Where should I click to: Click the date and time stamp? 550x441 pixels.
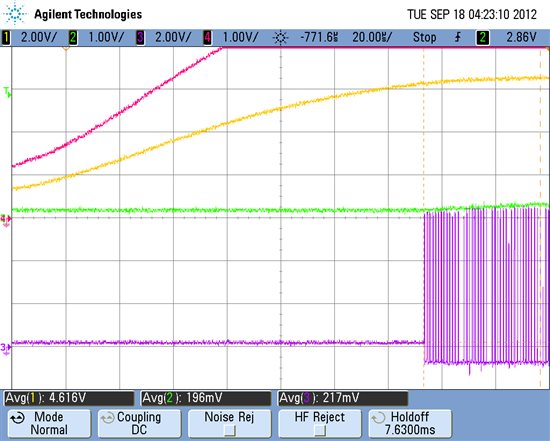tap(472, 14)
